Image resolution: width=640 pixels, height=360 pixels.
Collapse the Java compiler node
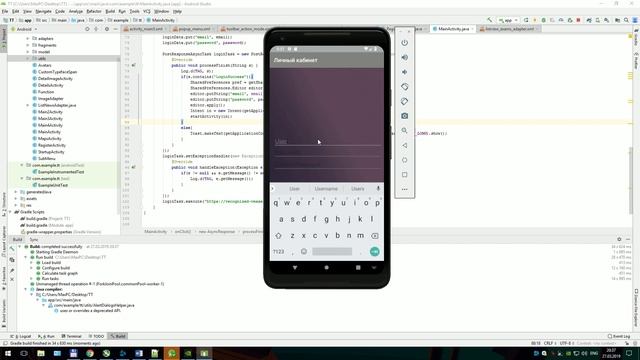coord(26,289)
